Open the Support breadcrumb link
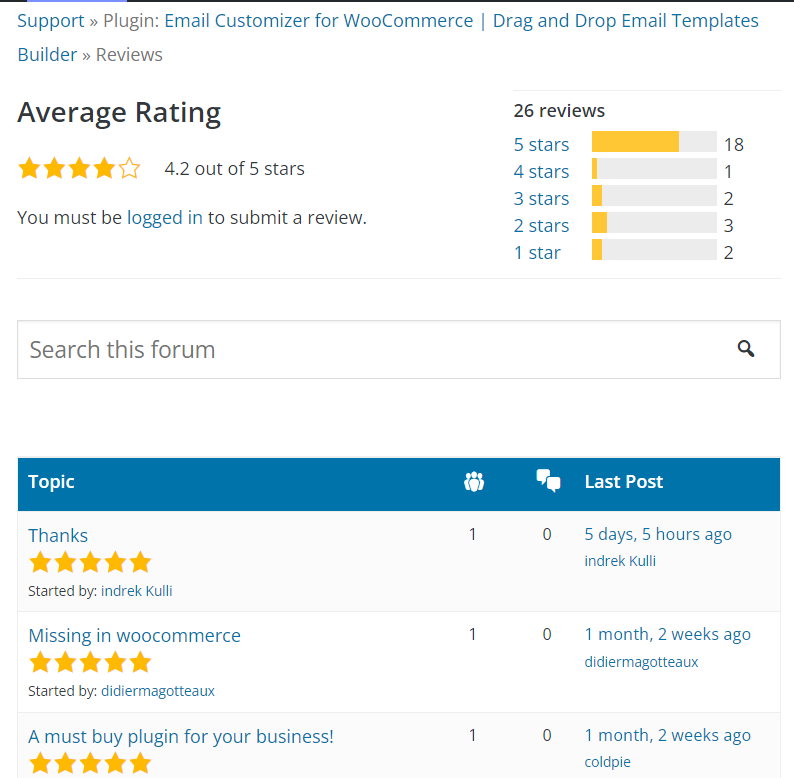The width and height of the screenshot is (794, 778). pyautogui.click(x=51, y=21)
